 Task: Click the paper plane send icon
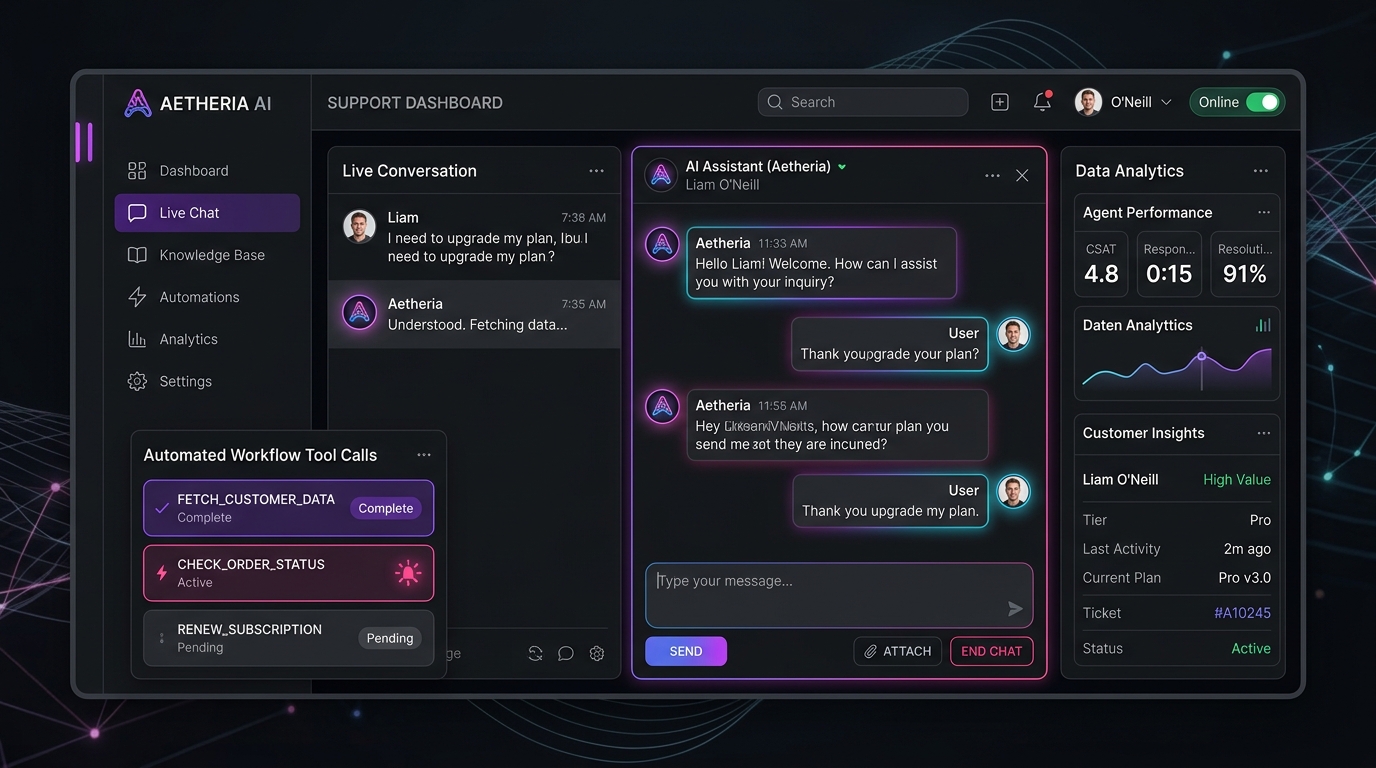point(1015,609)
